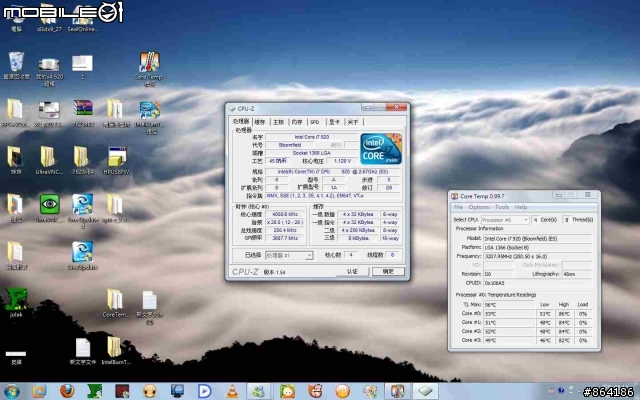Click the Intel Core i7 logo in CPU-Z
The width and height of the screenshot is (640, 400).
pos(383,148)
